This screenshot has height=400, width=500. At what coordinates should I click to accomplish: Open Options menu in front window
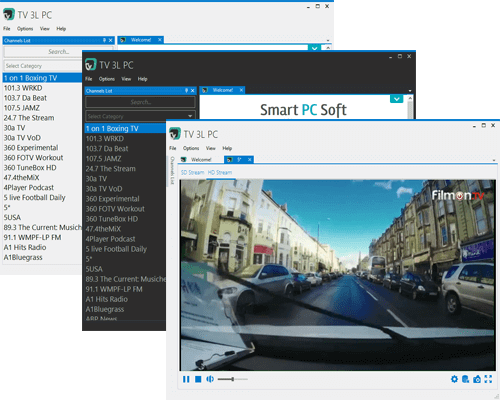point(191,148)
